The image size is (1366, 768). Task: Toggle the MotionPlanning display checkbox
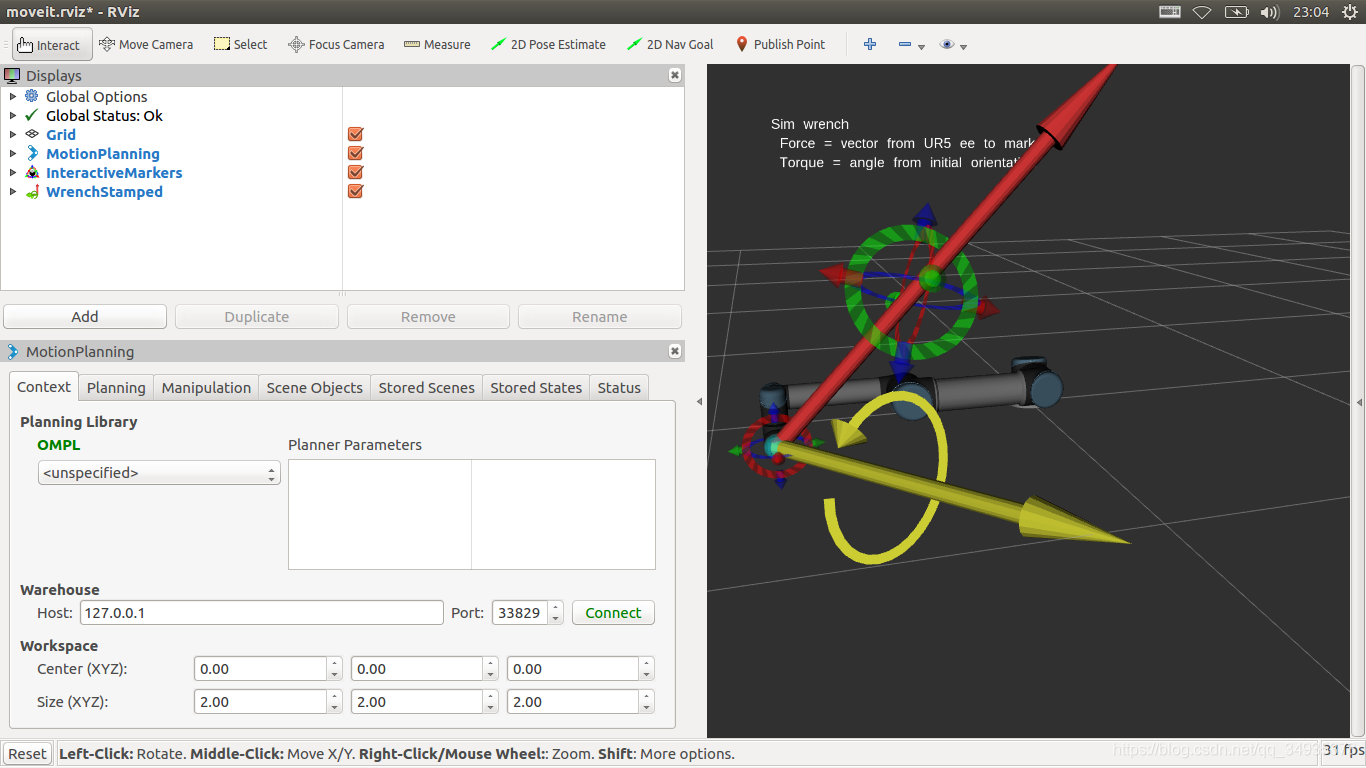(355, 153)
